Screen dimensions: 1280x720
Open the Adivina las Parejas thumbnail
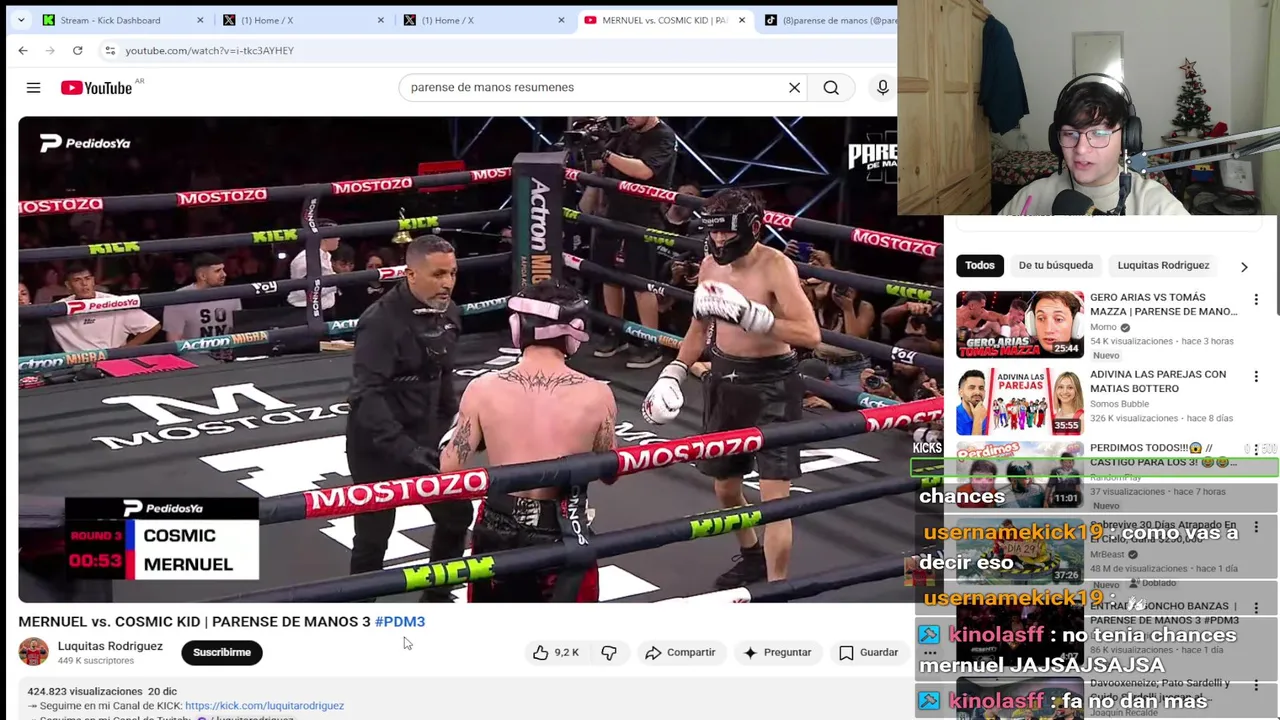(x=1019, y=401)
